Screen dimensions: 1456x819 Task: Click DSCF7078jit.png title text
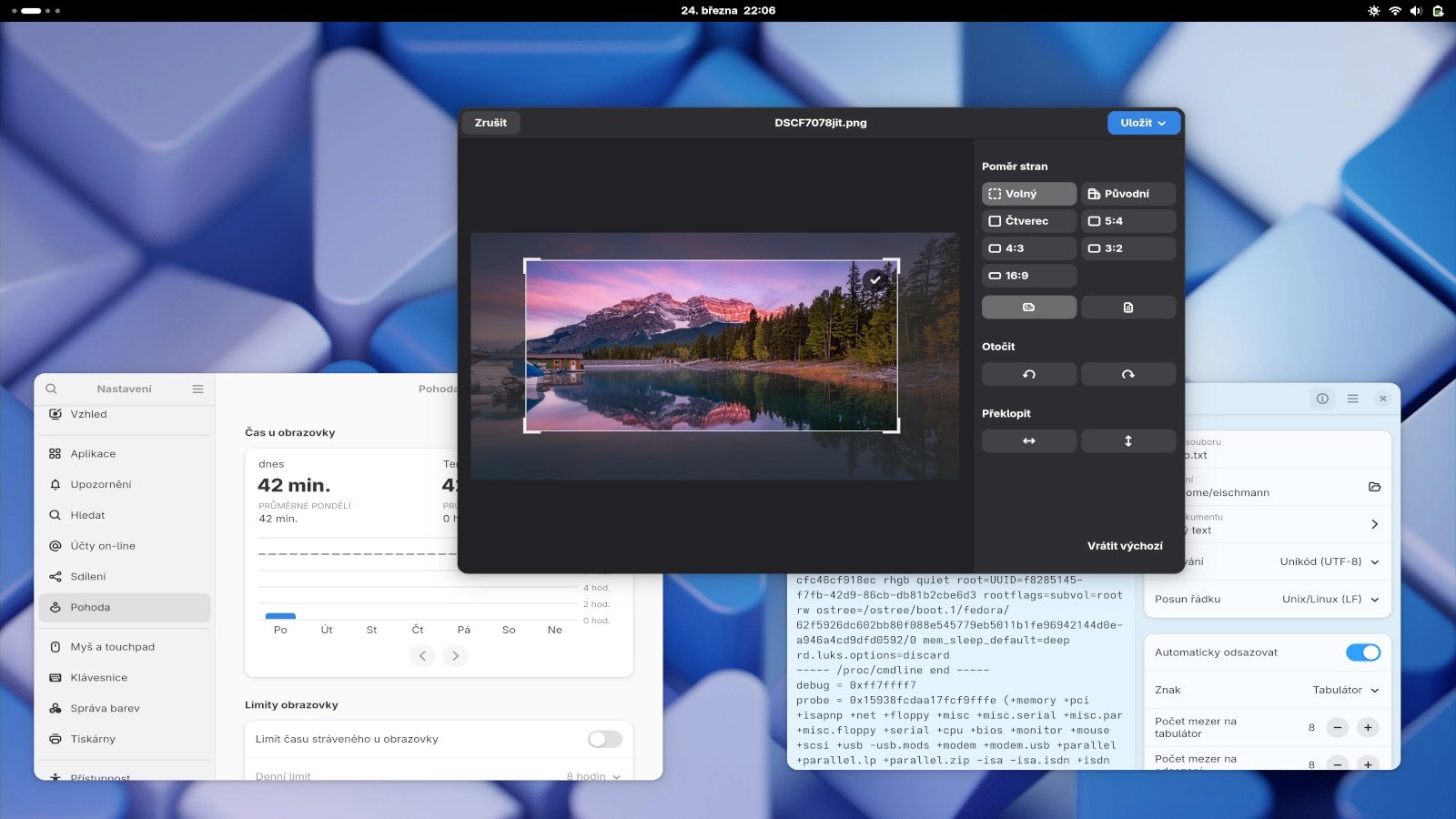[x=821, y=123]
